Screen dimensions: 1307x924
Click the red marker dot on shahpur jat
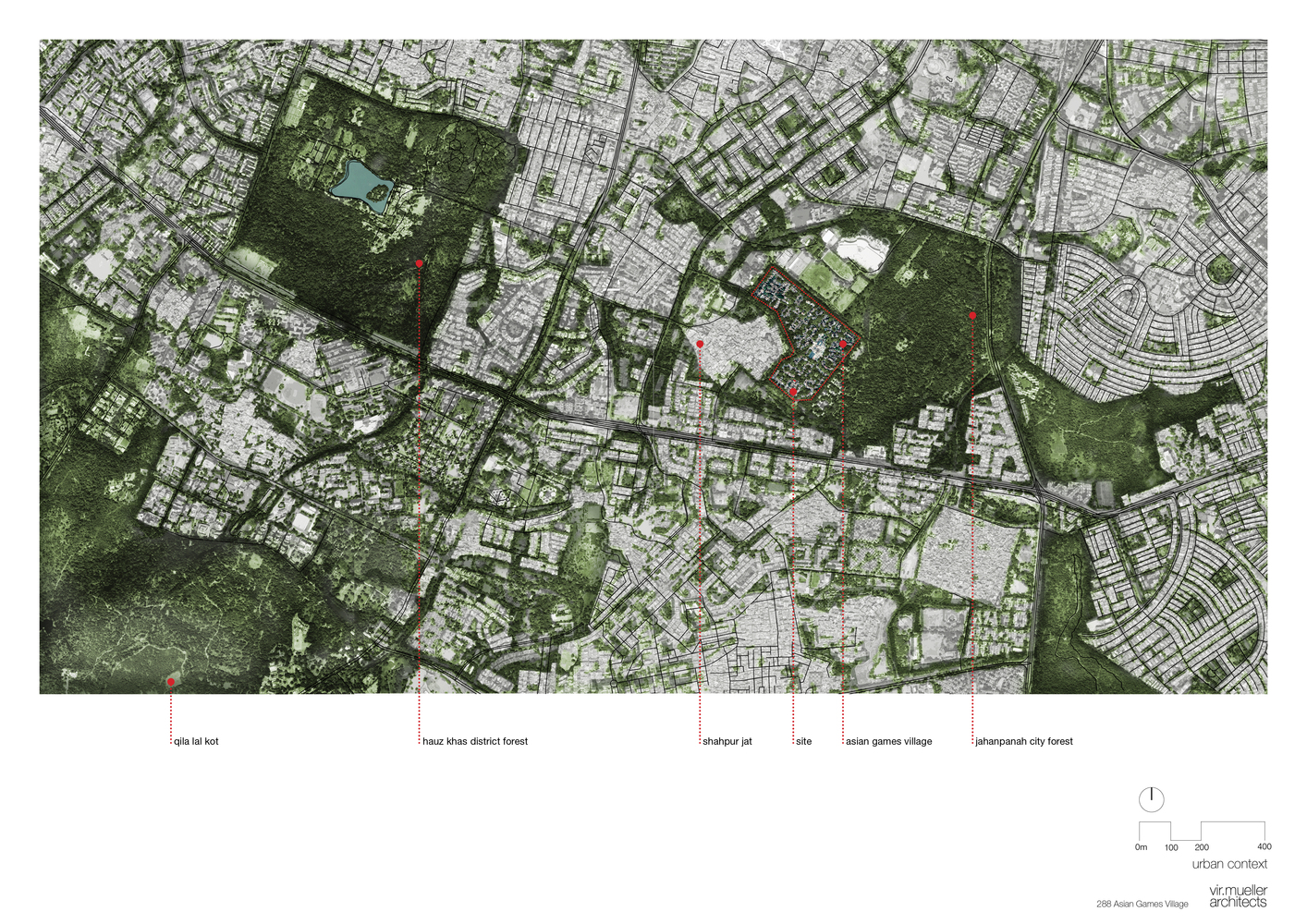[x=700, y=344]
